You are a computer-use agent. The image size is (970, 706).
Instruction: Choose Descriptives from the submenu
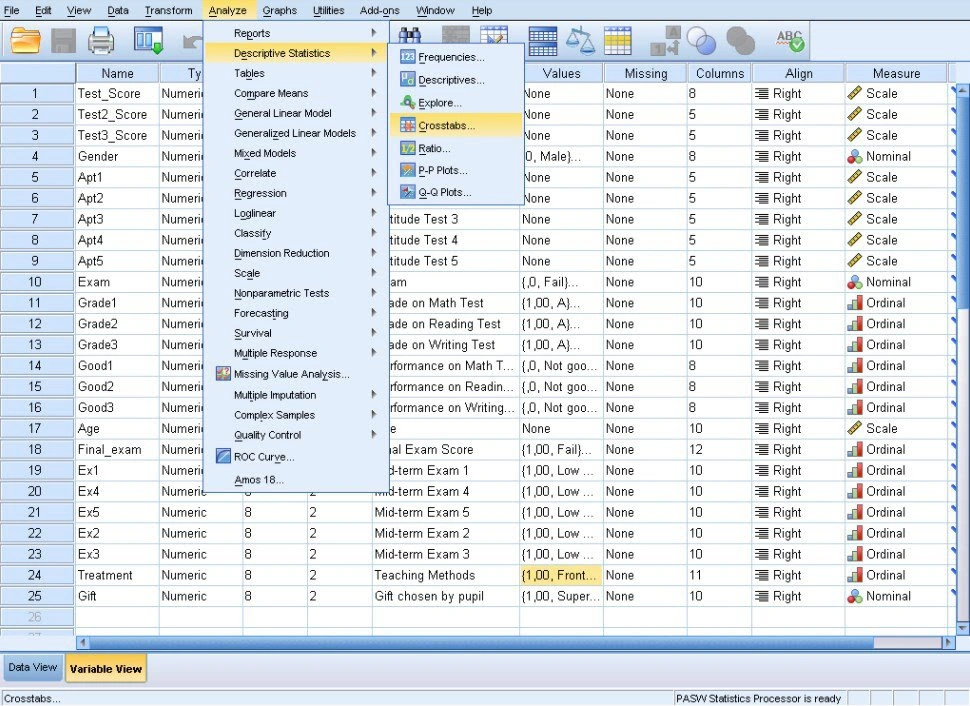(x=450, y=81)
